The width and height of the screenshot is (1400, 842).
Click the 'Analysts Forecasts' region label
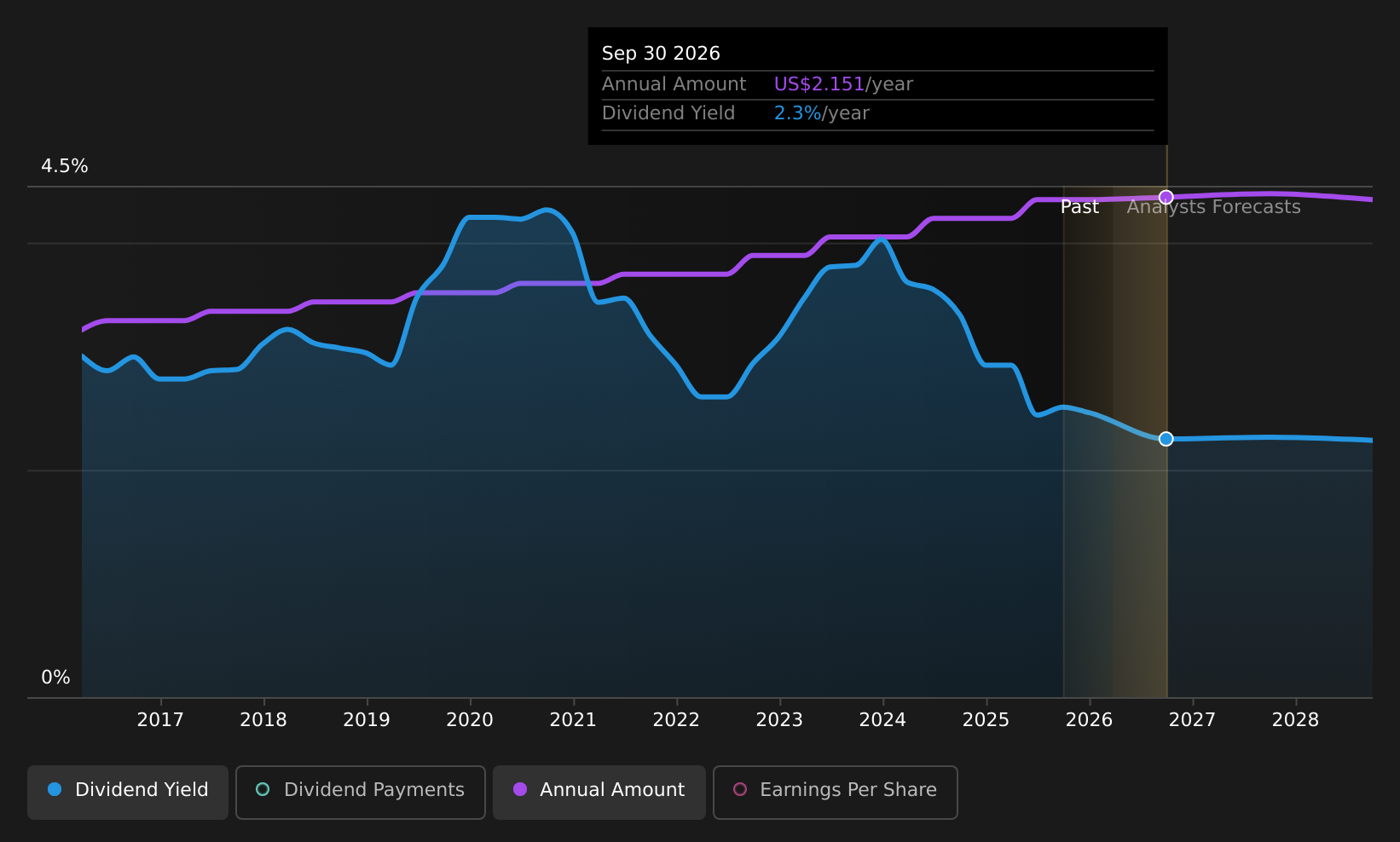(x=1213, y=207)
